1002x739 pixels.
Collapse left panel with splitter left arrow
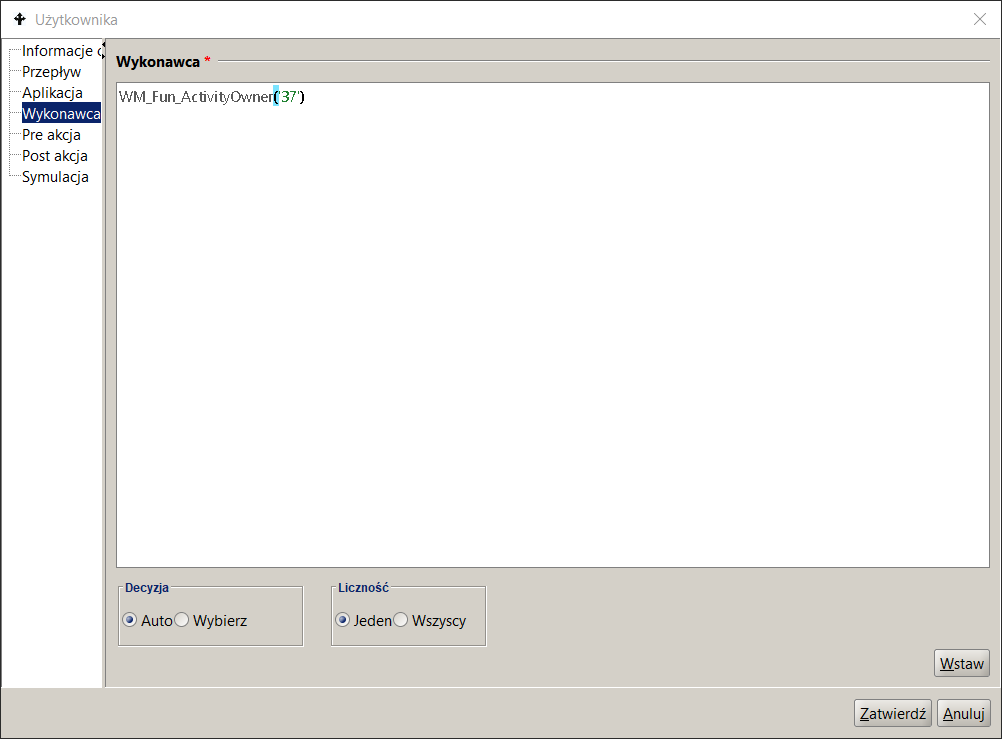pos(105,44)
